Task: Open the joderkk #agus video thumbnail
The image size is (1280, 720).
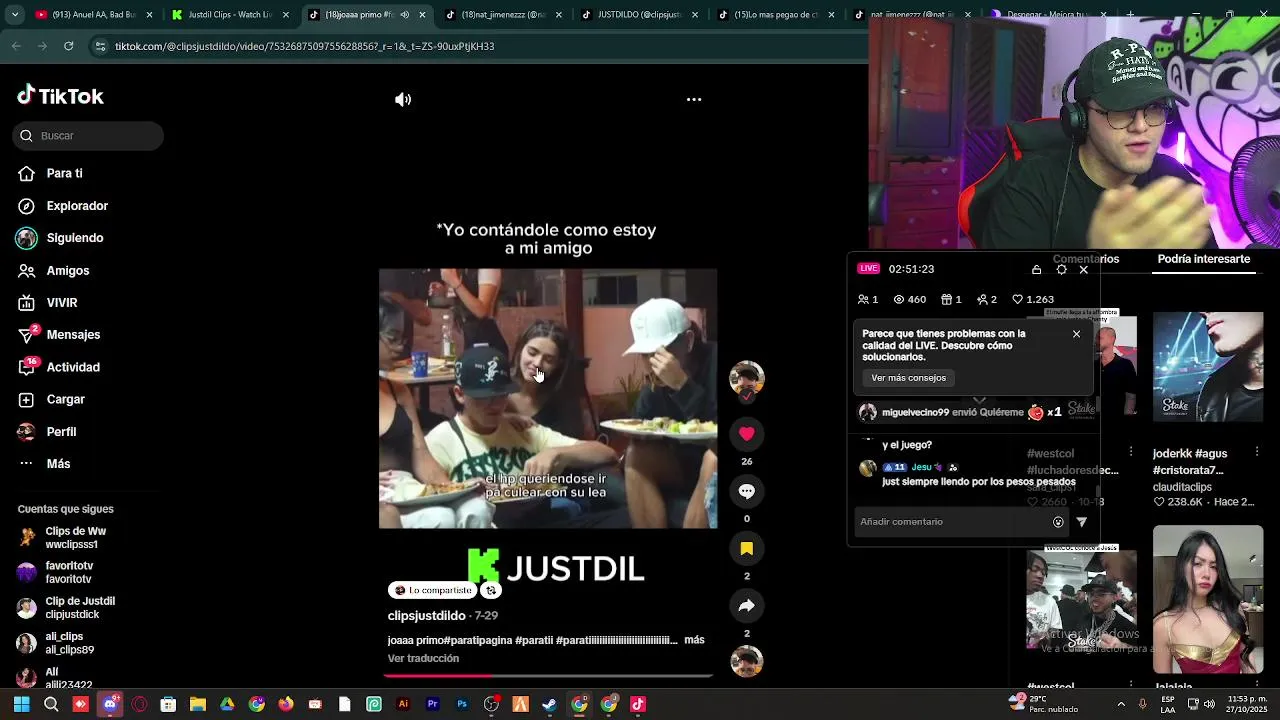Action: 1208,367
